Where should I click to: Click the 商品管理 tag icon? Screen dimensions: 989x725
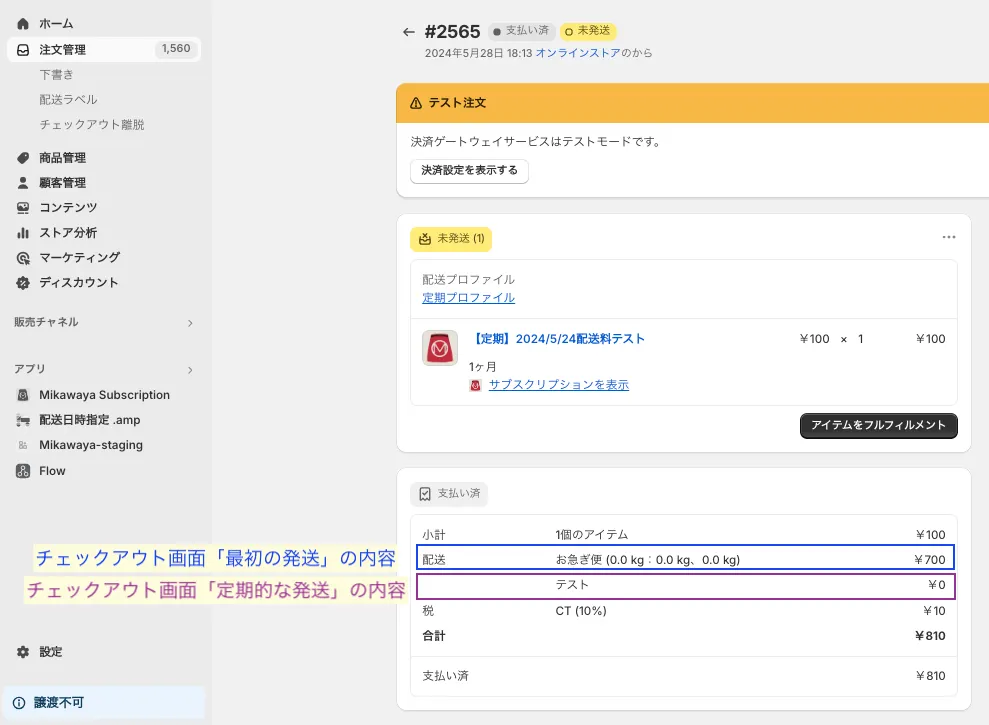(x=23, y=158)
